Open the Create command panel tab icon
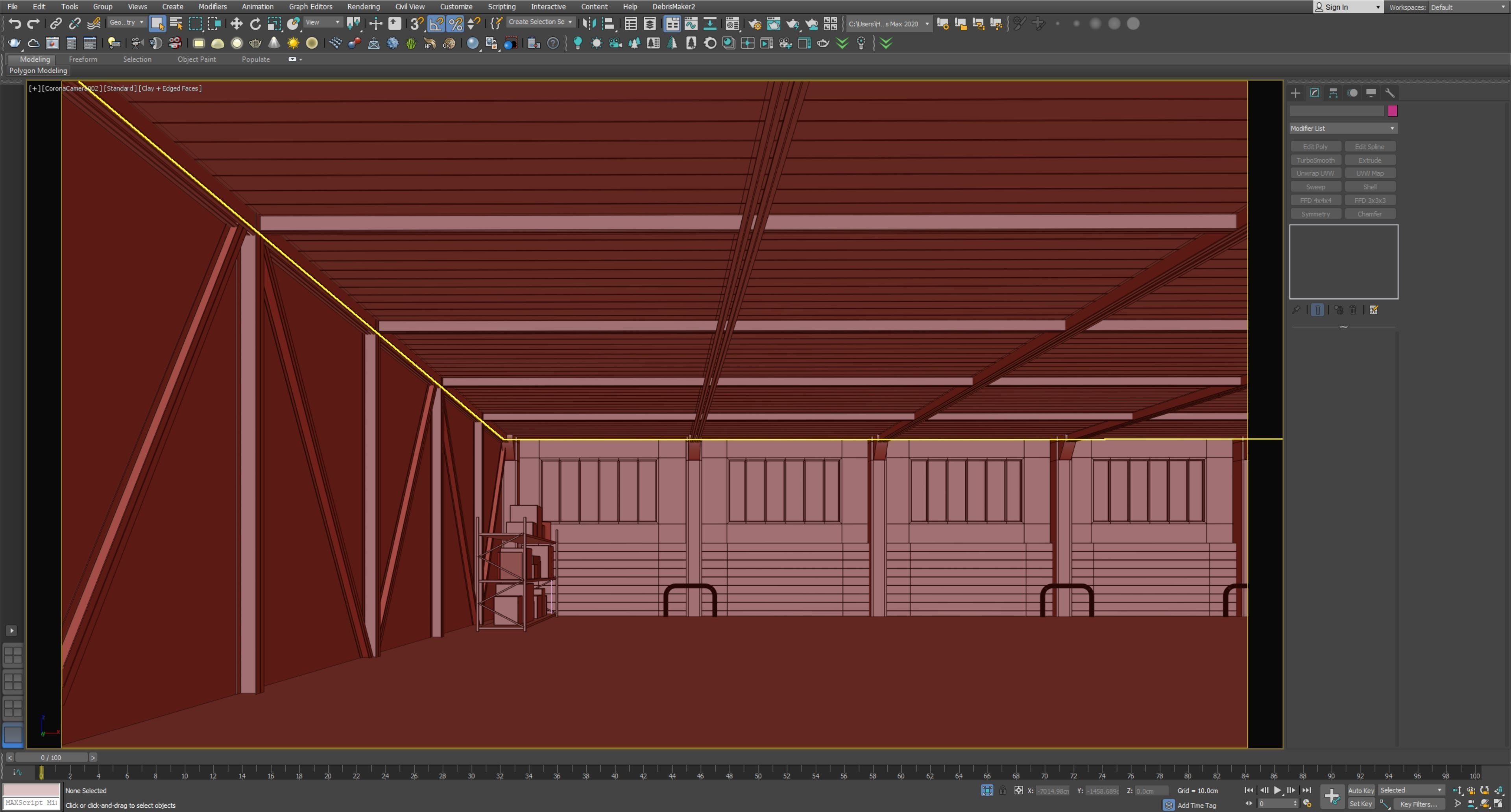Screen dimensions: 1511x812 (1295, 92)
